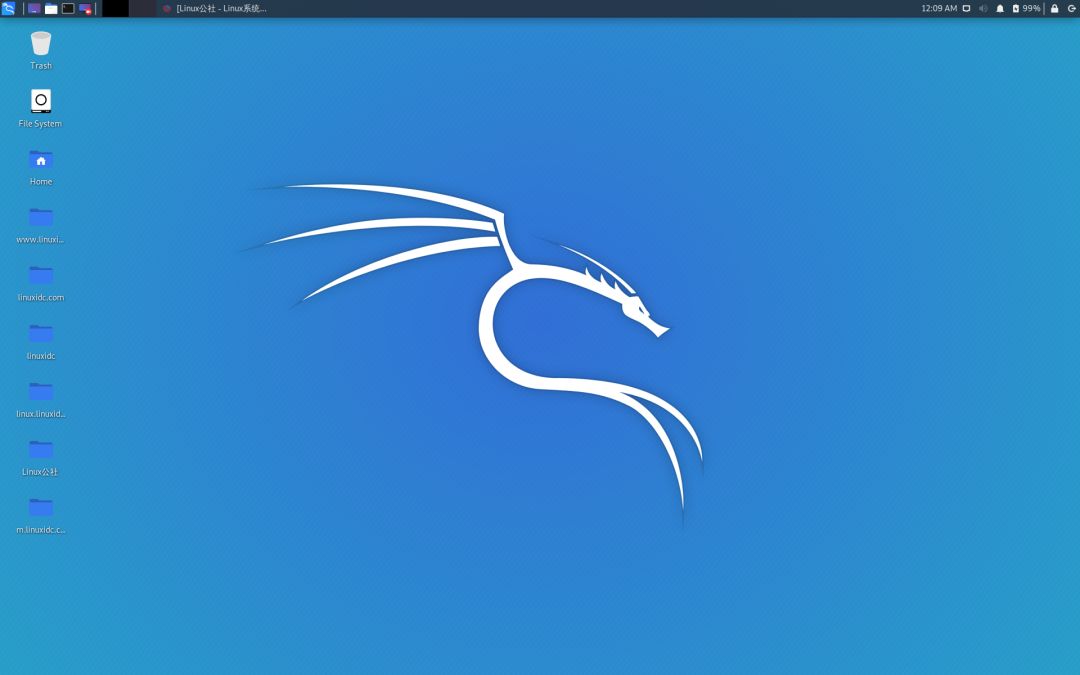This screenshot has height=675, width=1080.
Task: Select the linuxidc folder
Action: pos(41,341)
